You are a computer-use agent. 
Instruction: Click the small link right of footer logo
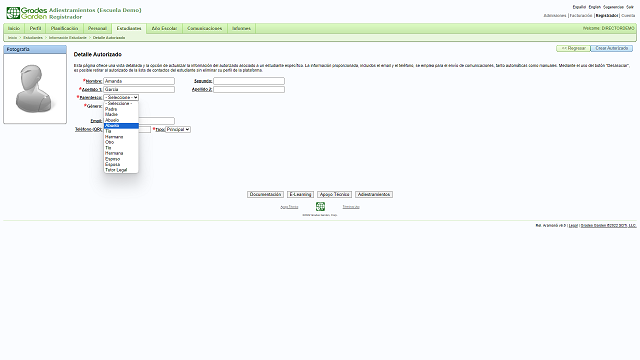351,207
